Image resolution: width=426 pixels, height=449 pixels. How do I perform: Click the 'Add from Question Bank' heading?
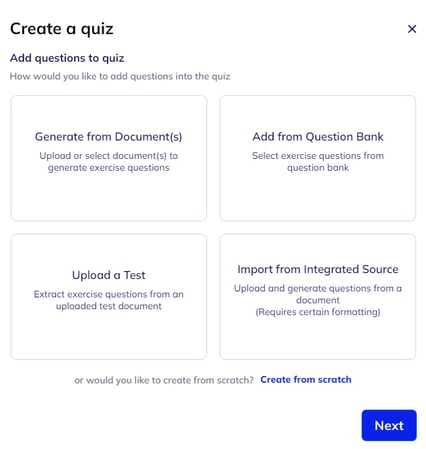318,137
